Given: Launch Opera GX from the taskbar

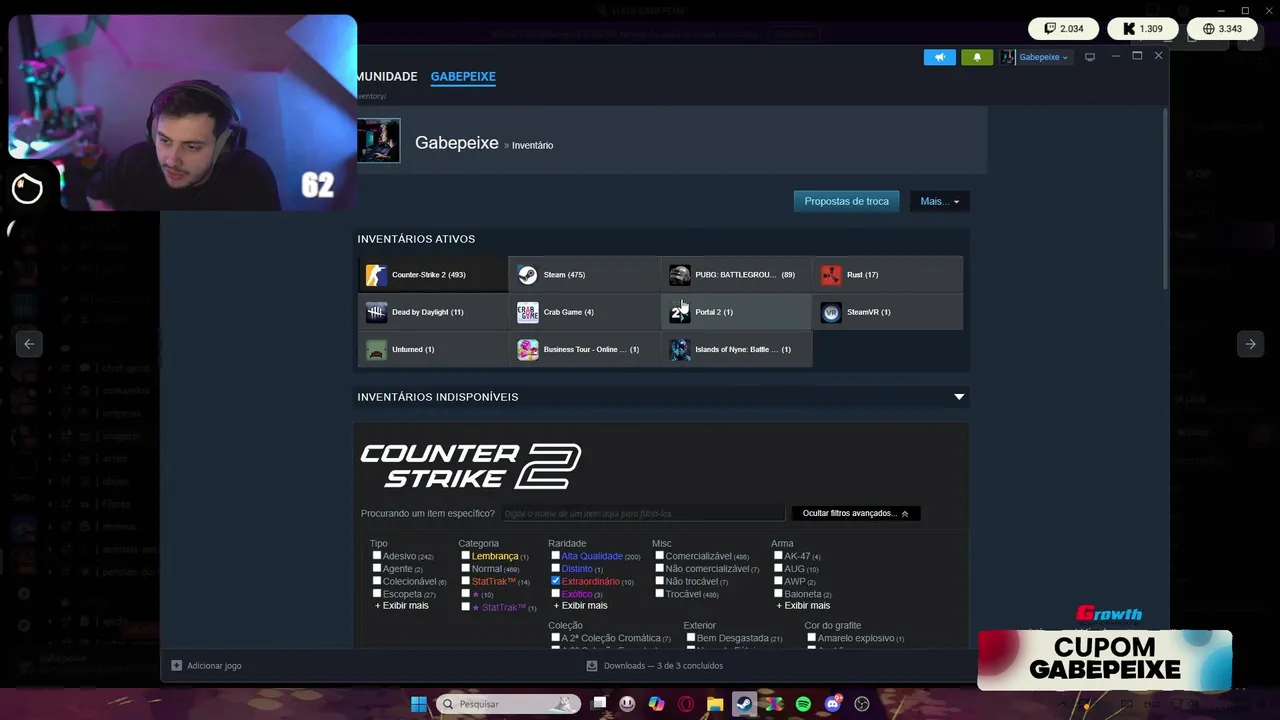Looking at the screenshot, I should pos(686,704).
